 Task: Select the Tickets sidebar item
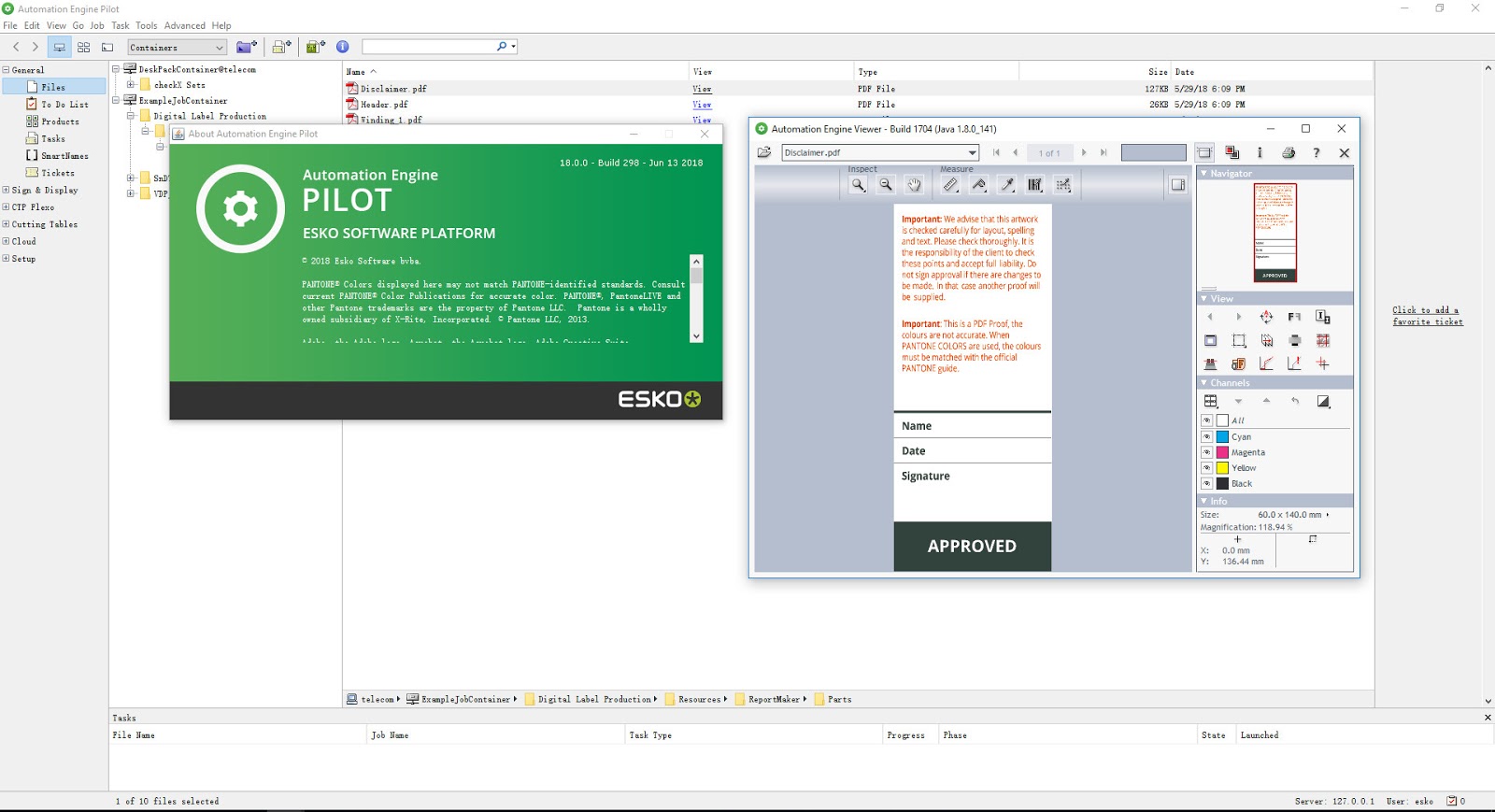[50, 173]
